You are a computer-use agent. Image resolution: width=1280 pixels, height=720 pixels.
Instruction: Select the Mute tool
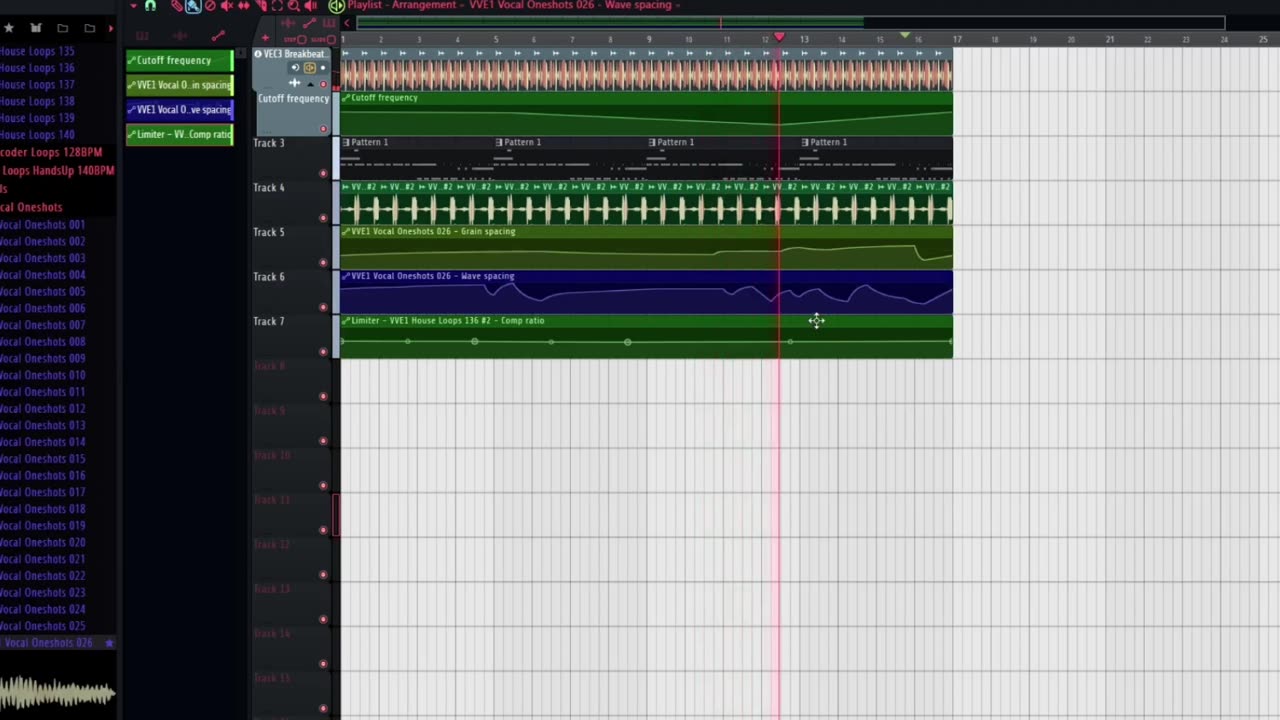coord(227,6)
